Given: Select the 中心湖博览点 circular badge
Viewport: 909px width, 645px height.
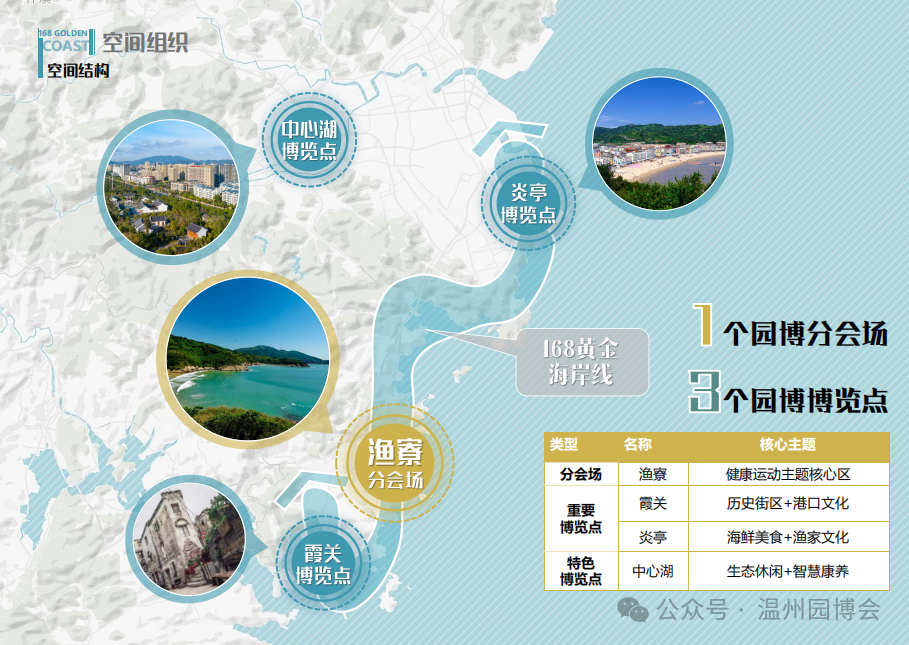Looking at the screenshot, I should pyautogui.click(x=307, y=140).
